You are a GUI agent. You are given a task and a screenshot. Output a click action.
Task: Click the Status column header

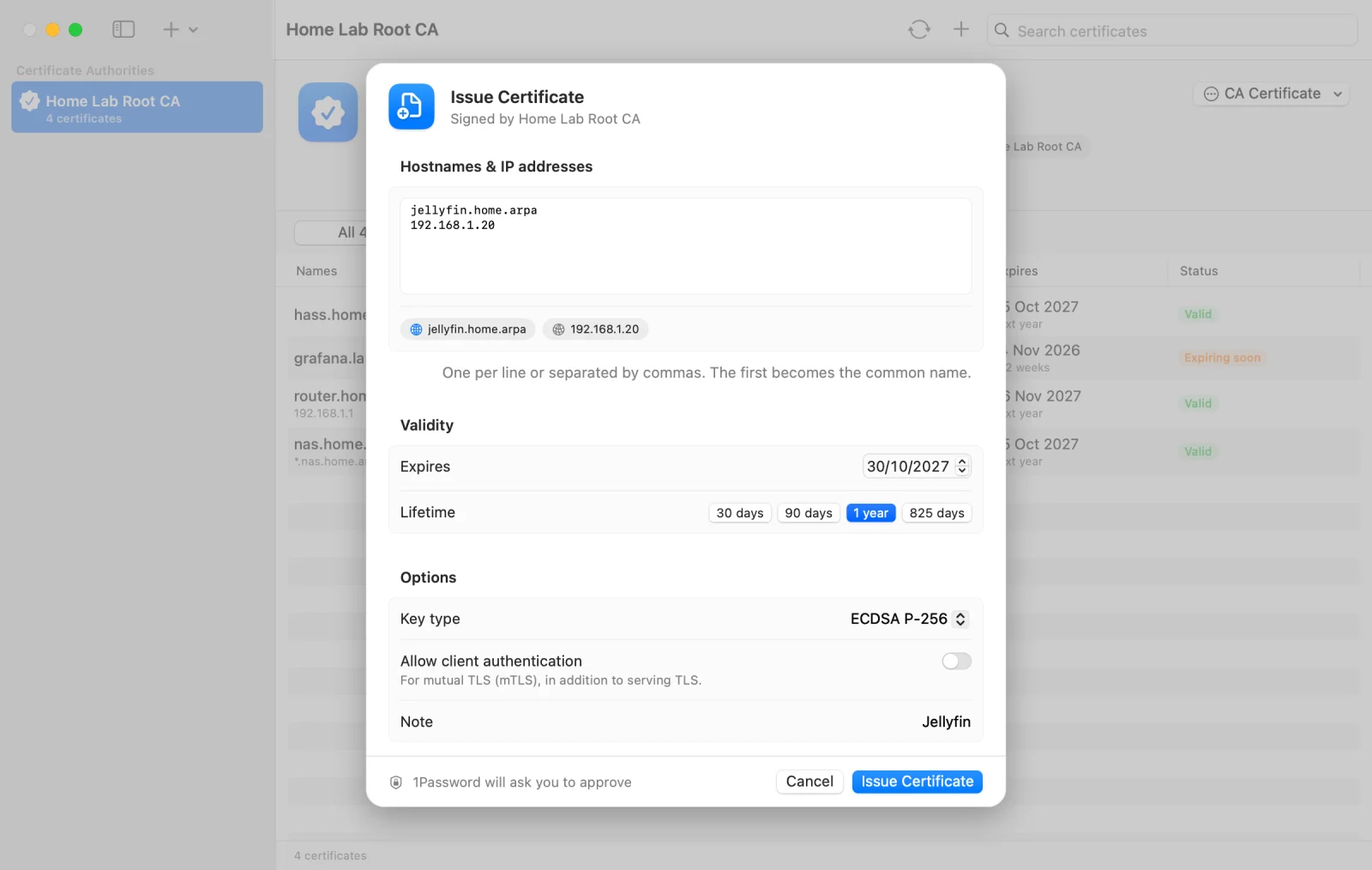1198,271
